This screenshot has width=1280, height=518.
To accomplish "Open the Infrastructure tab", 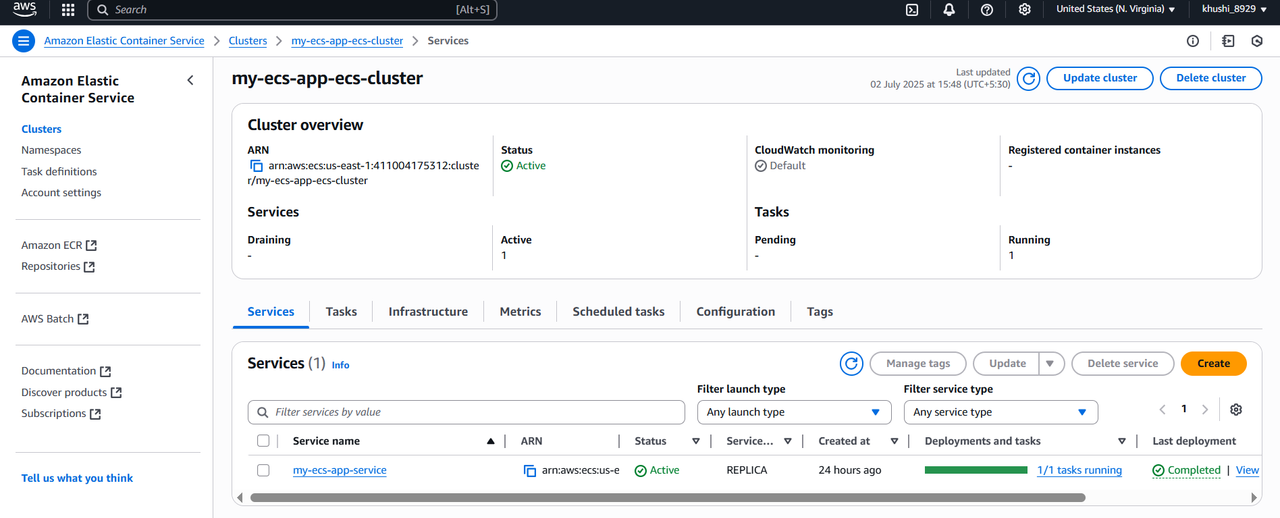I will (428, 312).
